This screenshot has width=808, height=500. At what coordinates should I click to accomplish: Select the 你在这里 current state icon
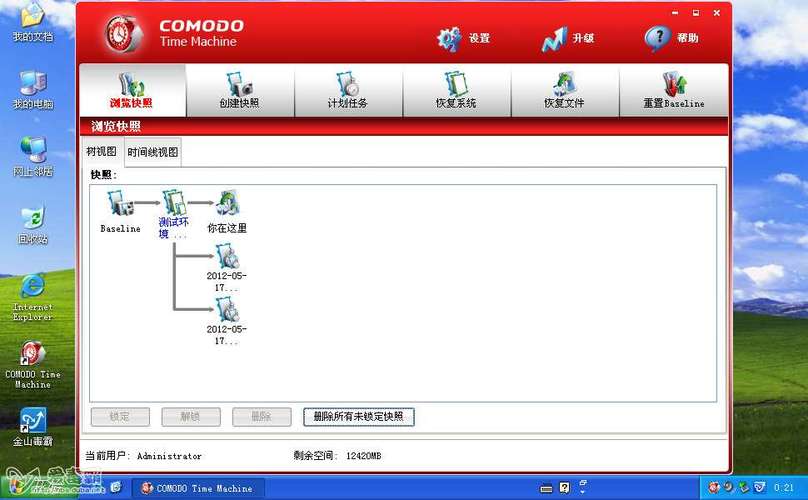click(227, 203)
